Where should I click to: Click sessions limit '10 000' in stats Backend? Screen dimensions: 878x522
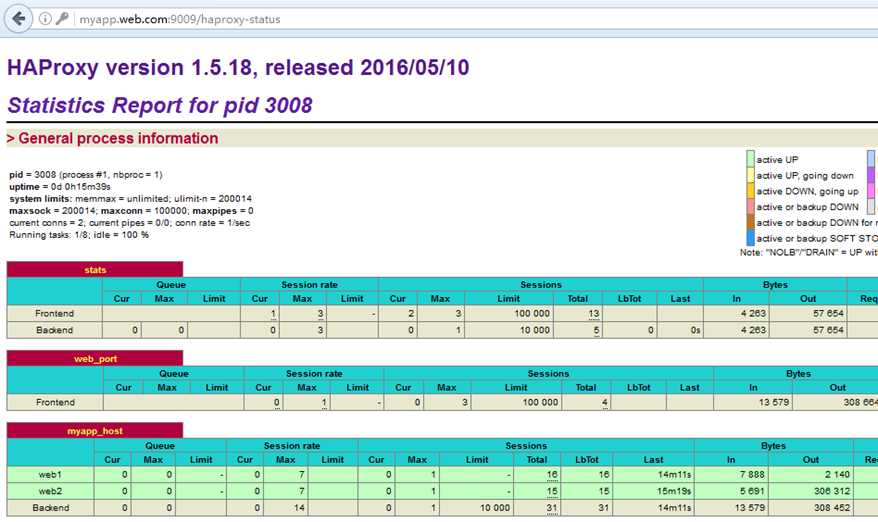tap(535, 330)
